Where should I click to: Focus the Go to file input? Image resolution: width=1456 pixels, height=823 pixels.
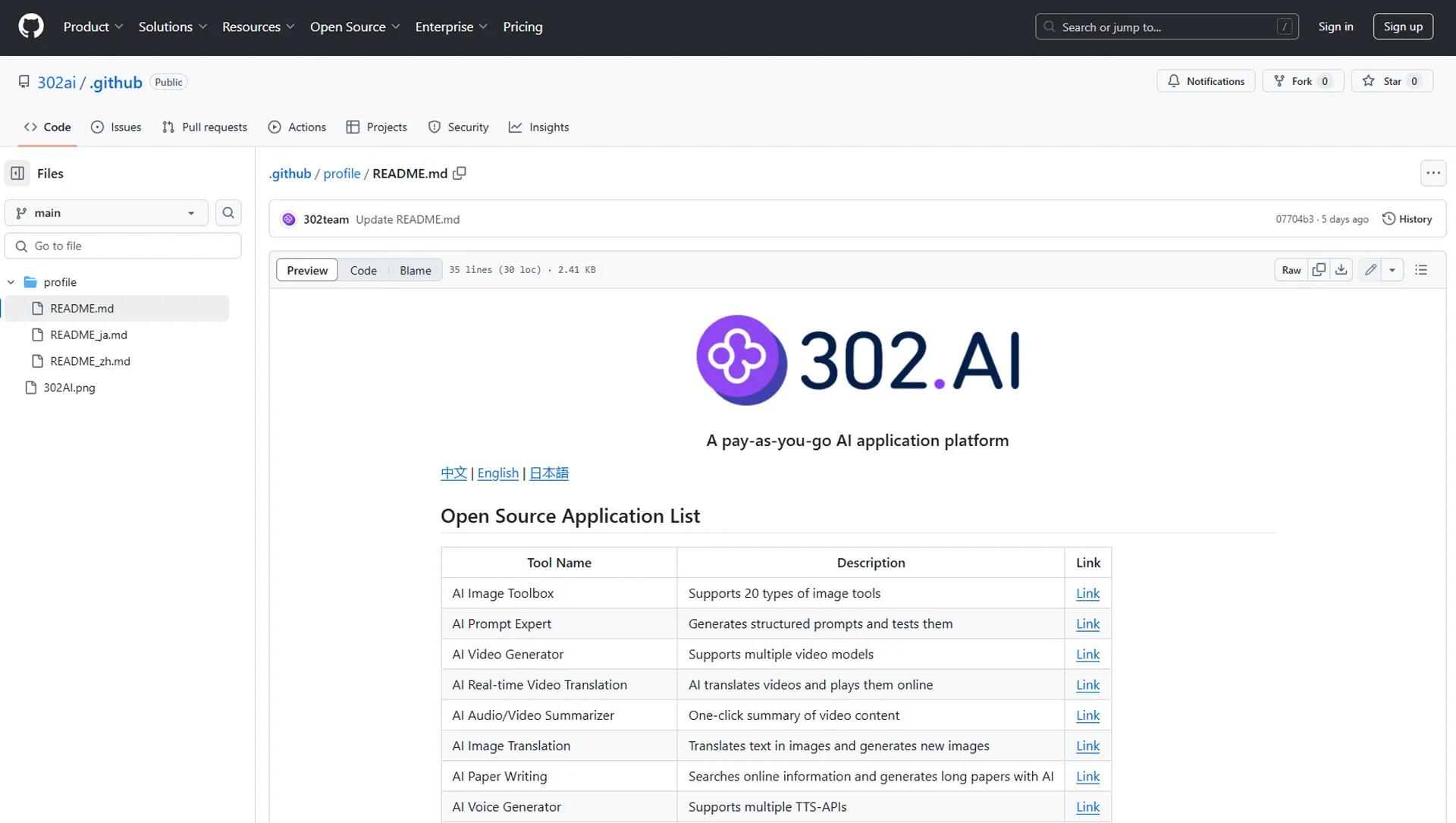point(123,246)
